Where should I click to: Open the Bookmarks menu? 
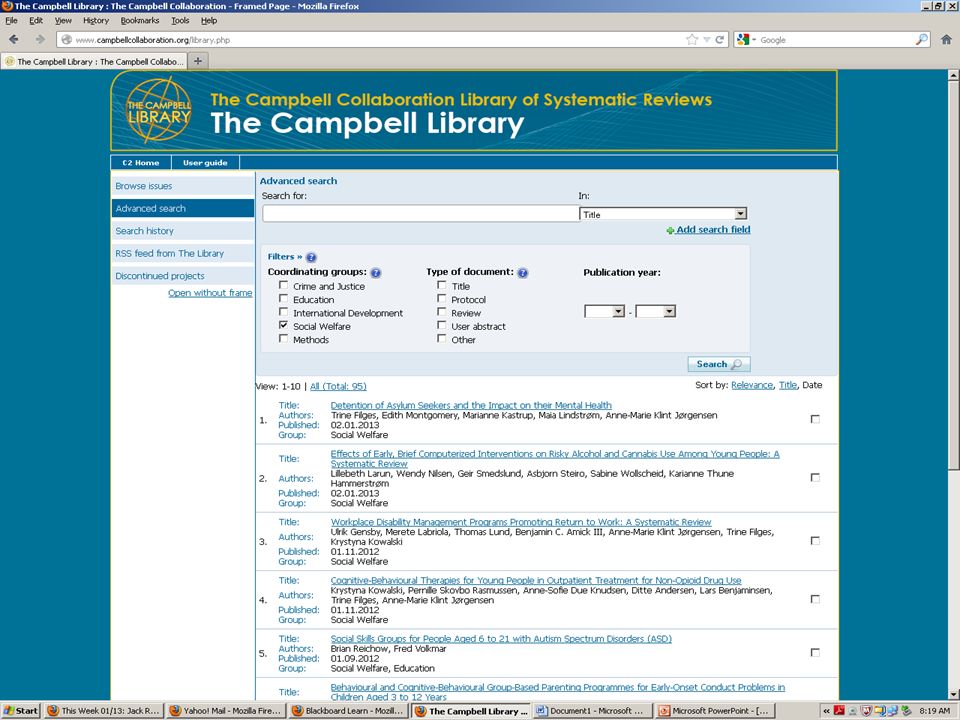point(140,20)
